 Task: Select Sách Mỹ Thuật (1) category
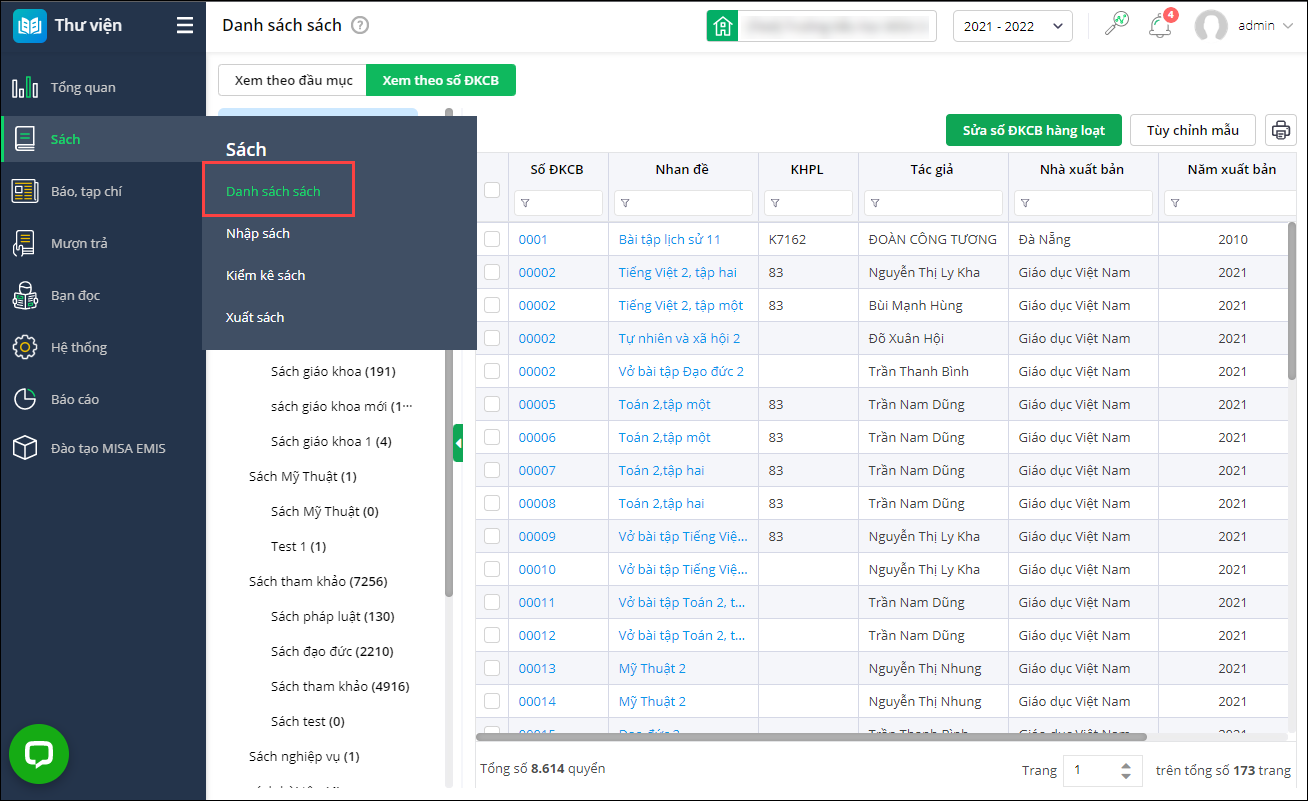303,476
